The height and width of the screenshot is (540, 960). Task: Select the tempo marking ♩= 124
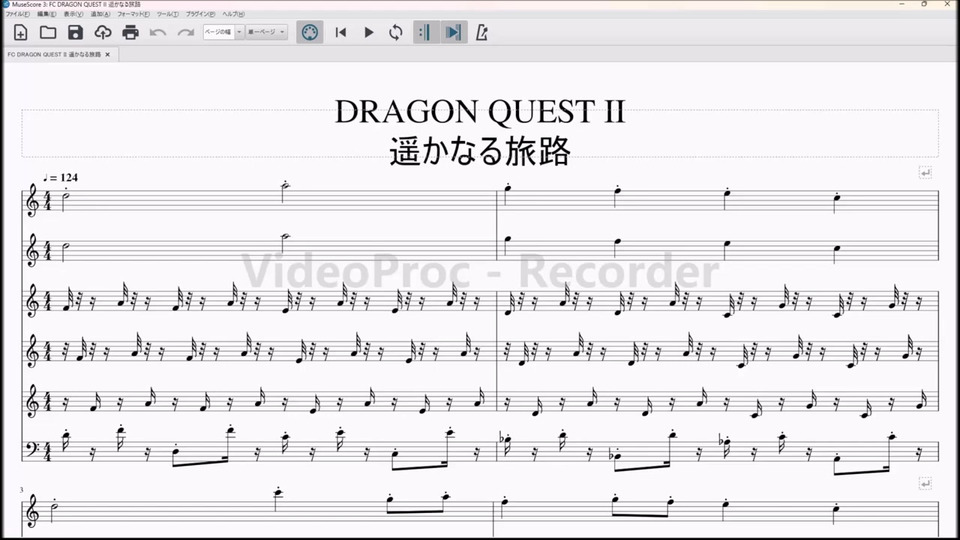61,178
